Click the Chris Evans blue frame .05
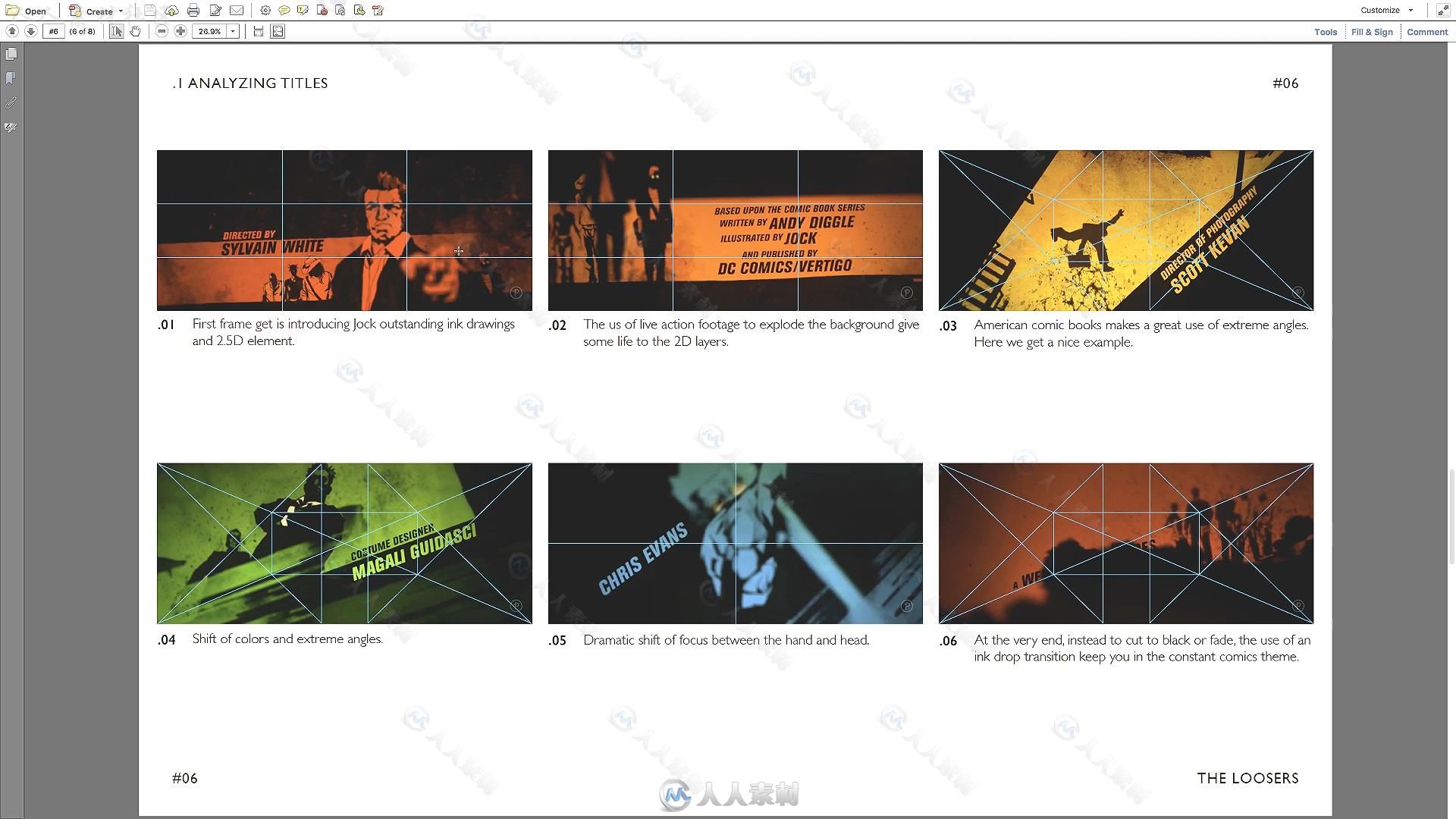This screenshot has height=819, width=1456. pyautogui.click(x=736, y=544)
